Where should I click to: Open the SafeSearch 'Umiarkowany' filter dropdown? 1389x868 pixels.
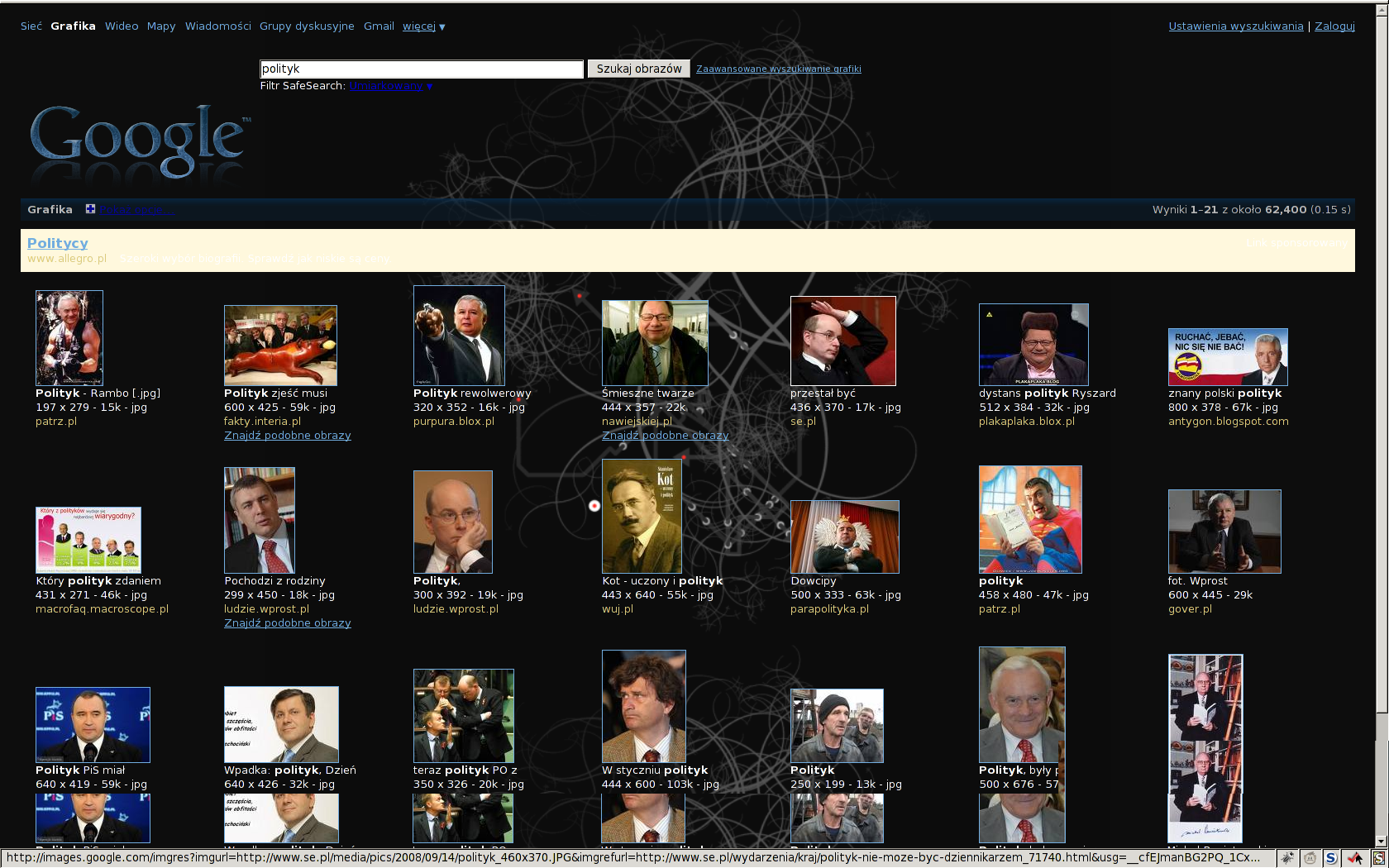point(390,86)
